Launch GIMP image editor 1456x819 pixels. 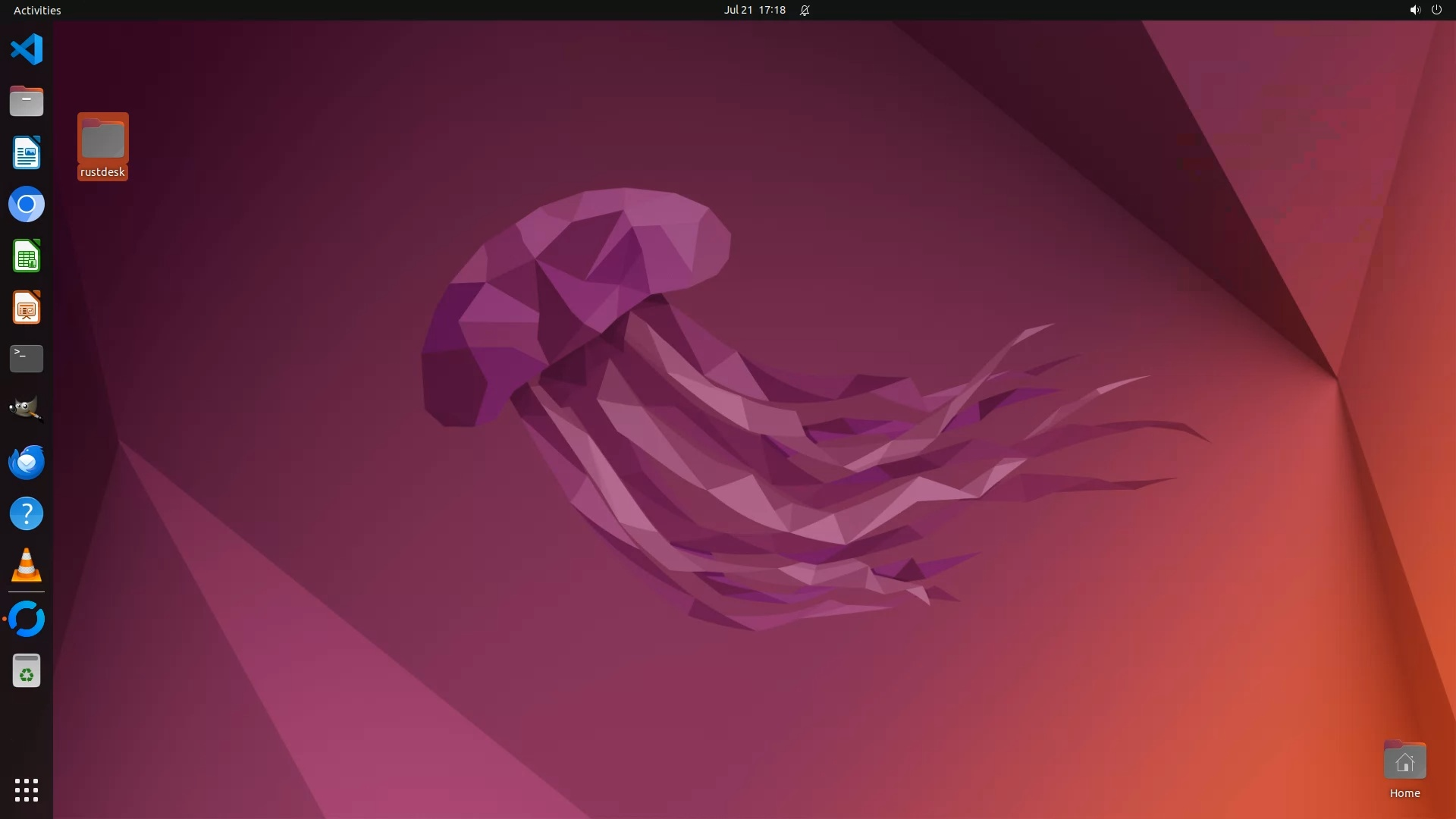coord(27,410)
